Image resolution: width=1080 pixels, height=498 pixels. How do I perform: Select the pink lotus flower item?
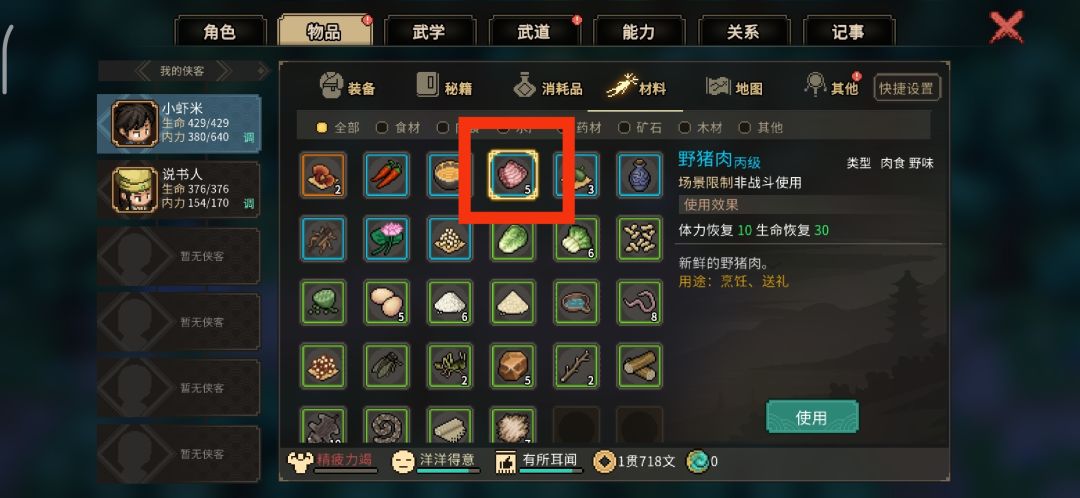point(386,239)
